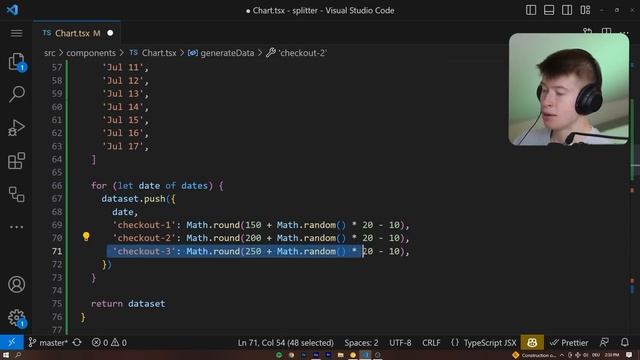Click the 'Jul 11' code line
640x360 pixels.
point(125,67)
